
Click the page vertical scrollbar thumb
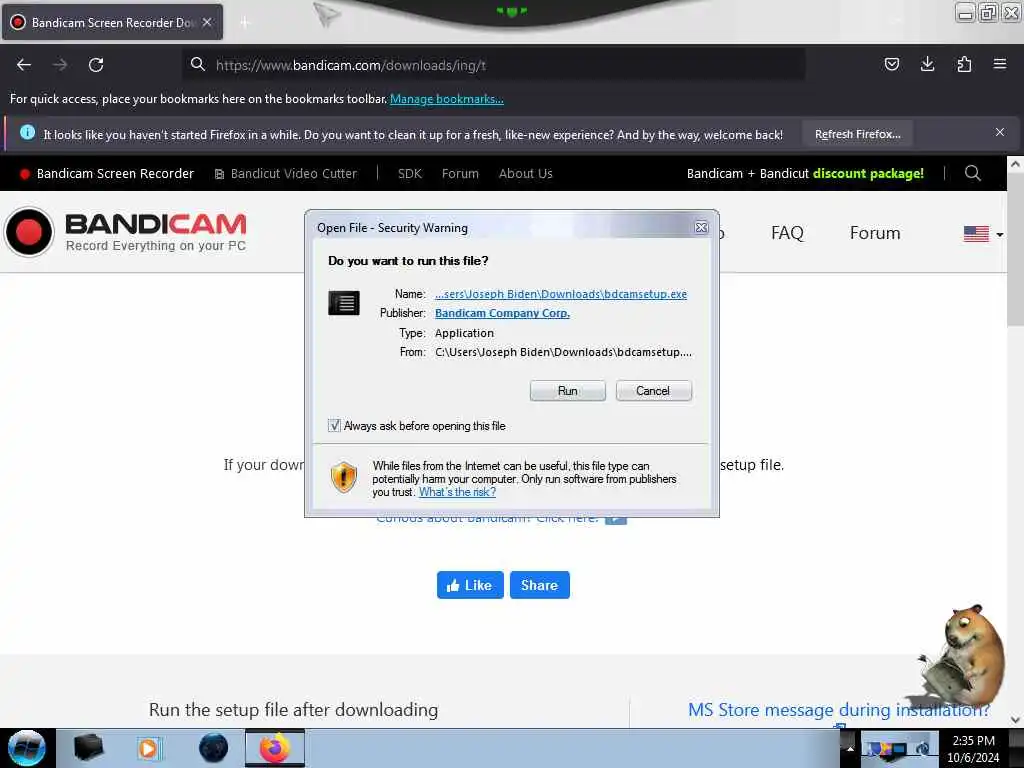(1014, 251)
